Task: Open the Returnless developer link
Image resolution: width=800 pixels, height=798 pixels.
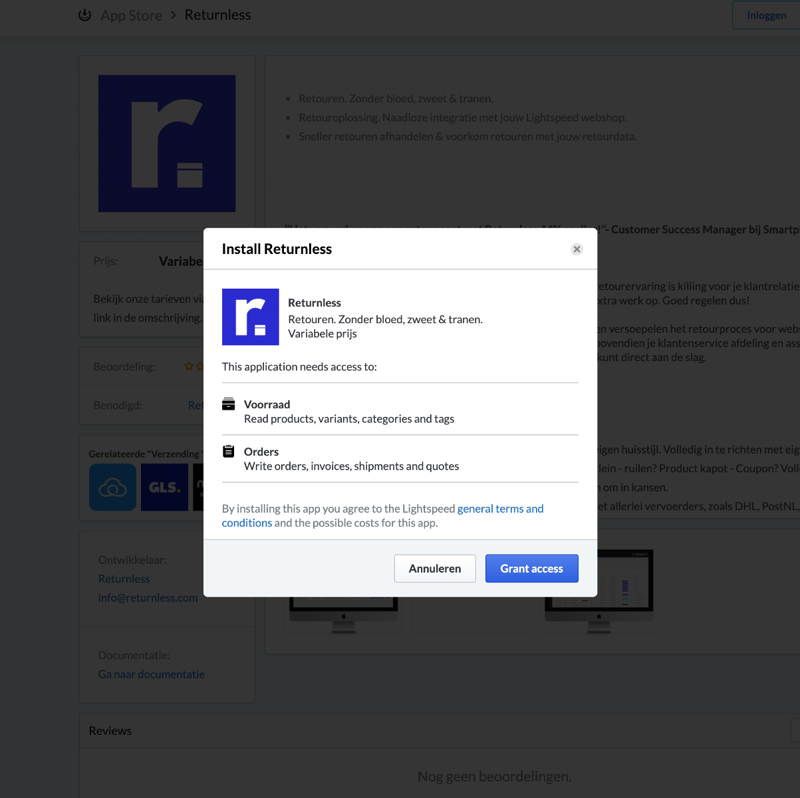Action: (x=124, y=579)
